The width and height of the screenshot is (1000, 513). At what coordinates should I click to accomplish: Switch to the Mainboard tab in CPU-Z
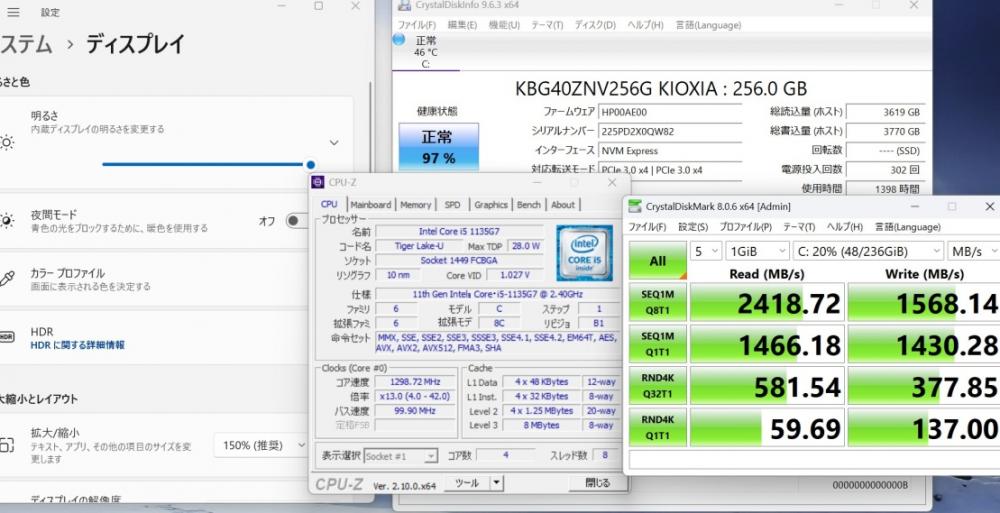(x=371, y=205)
